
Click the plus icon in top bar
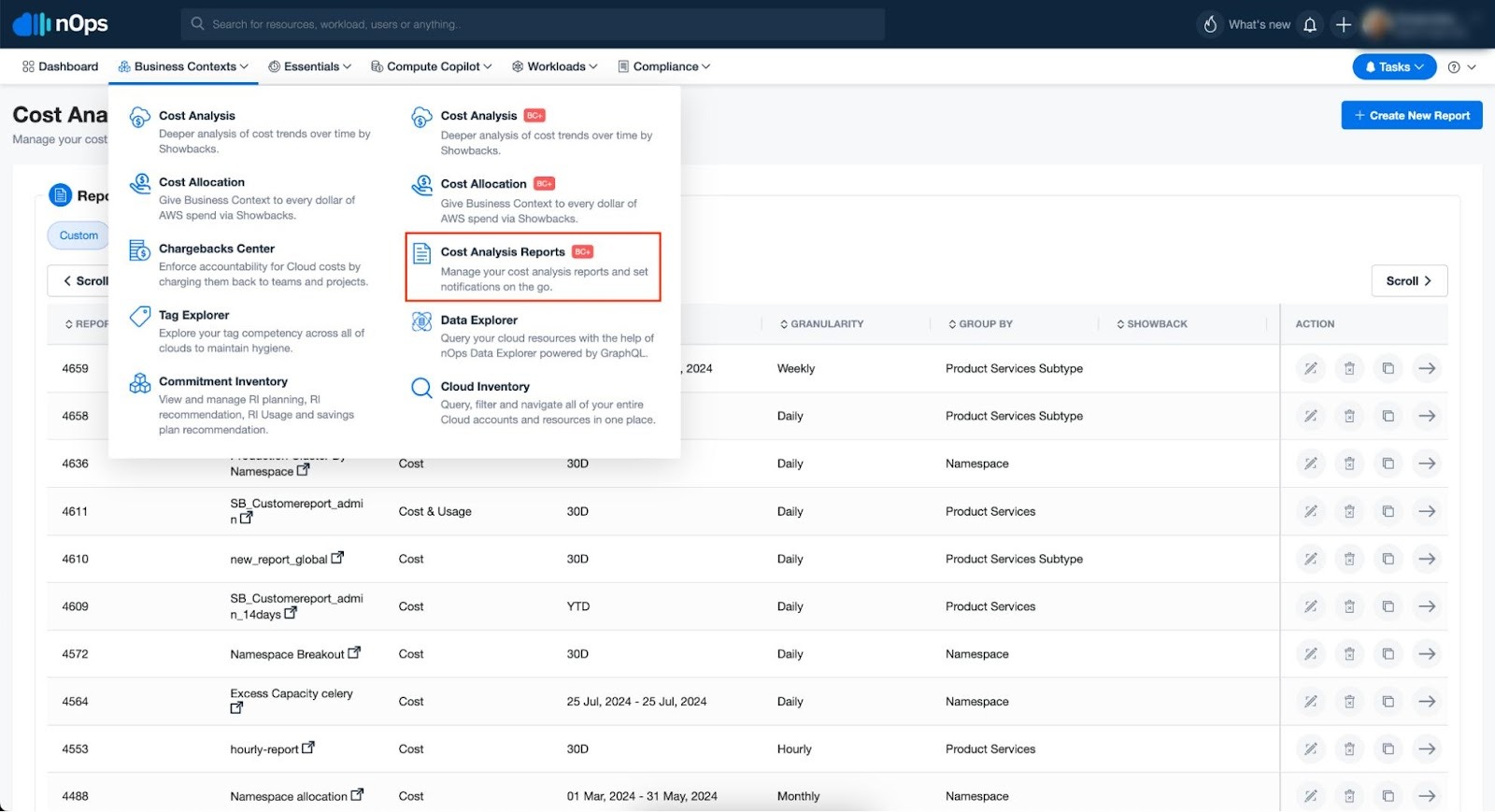tap(1344, 24)
